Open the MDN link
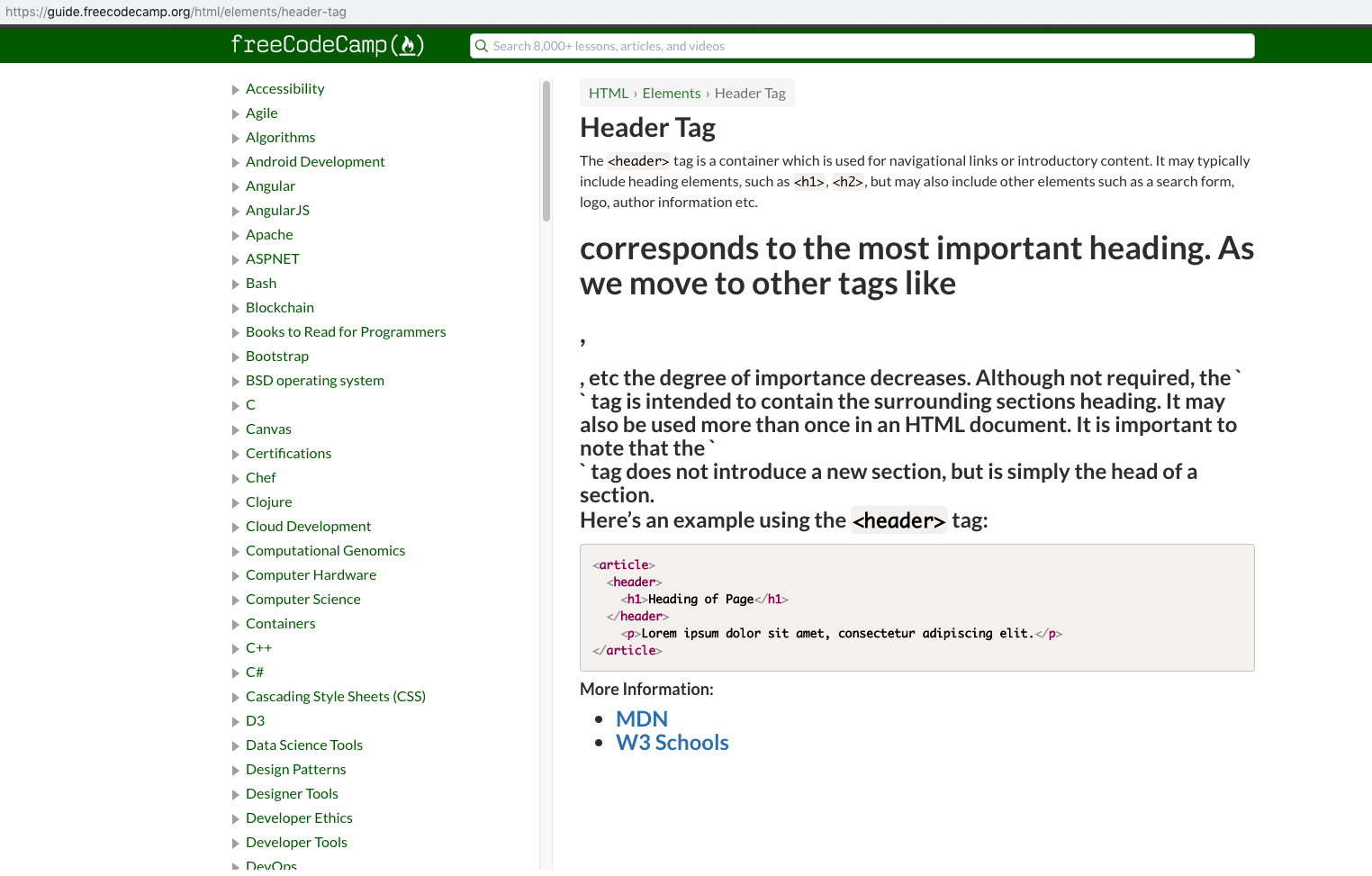The image size is (1372, 876). click(x=642, y=718)
